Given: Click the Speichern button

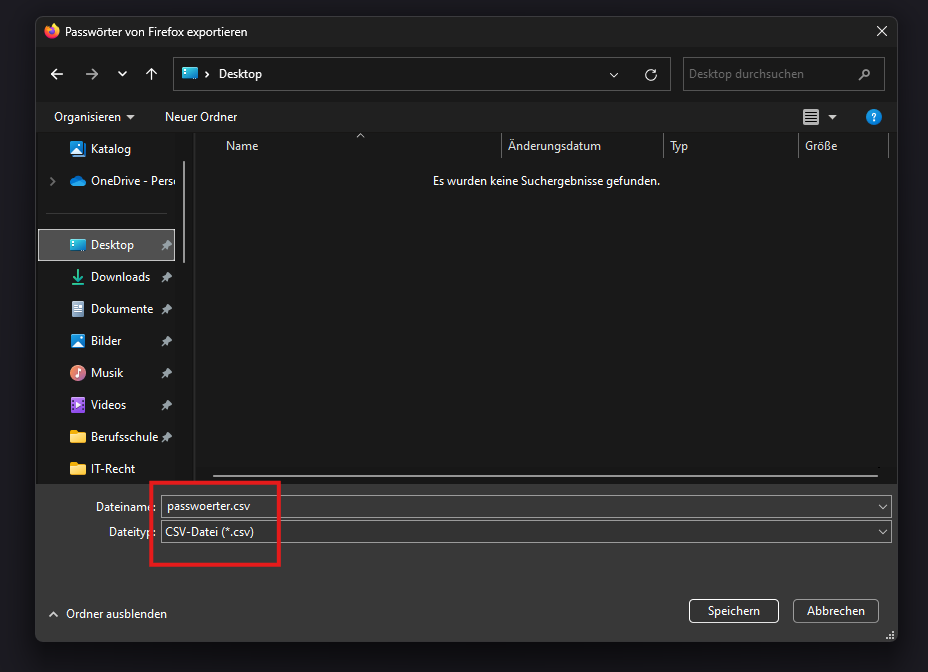Looking at the screenshot, I should pos(734,611).
